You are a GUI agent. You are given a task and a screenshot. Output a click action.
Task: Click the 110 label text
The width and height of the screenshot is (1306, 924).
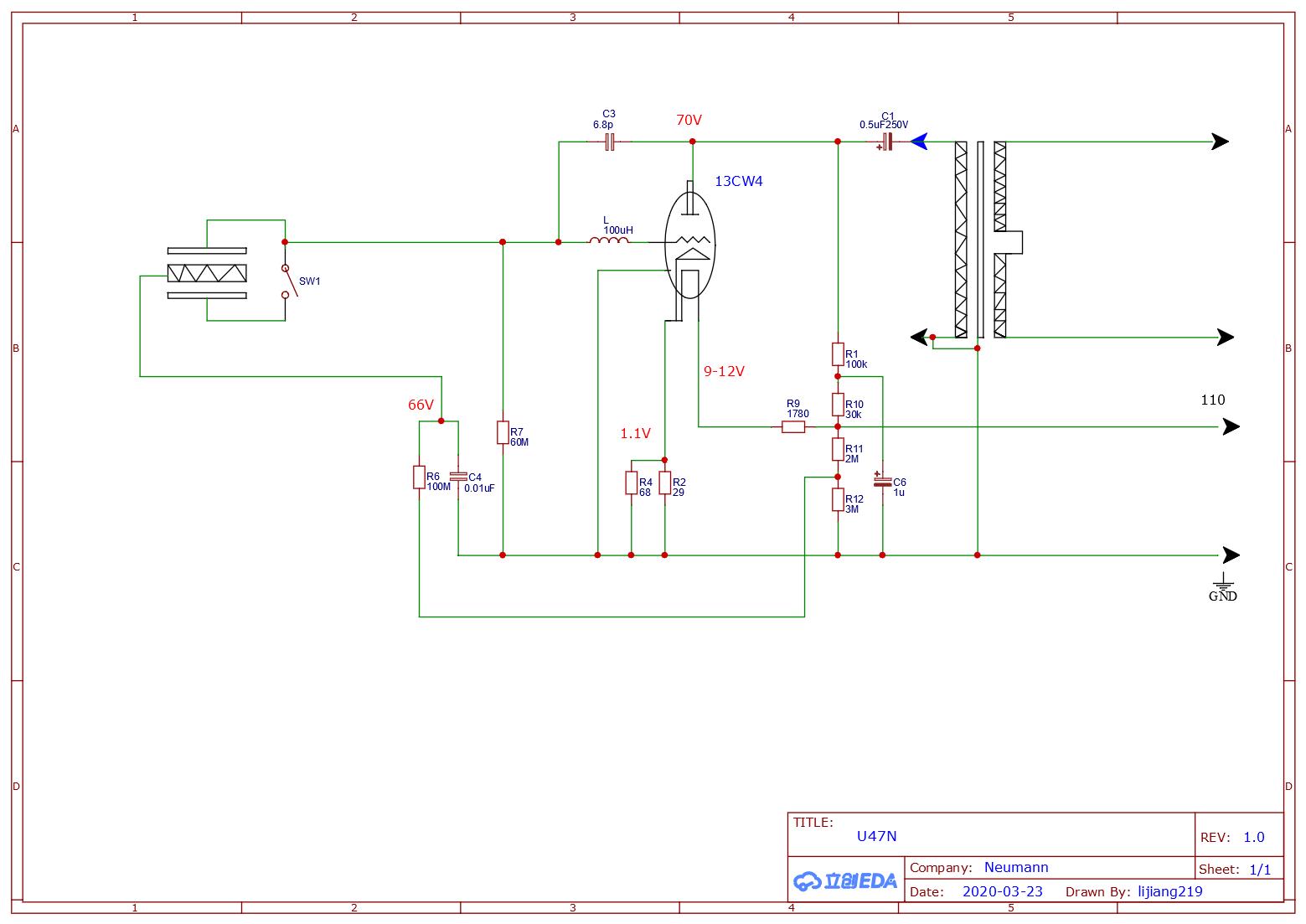(x=1213, y=400)
